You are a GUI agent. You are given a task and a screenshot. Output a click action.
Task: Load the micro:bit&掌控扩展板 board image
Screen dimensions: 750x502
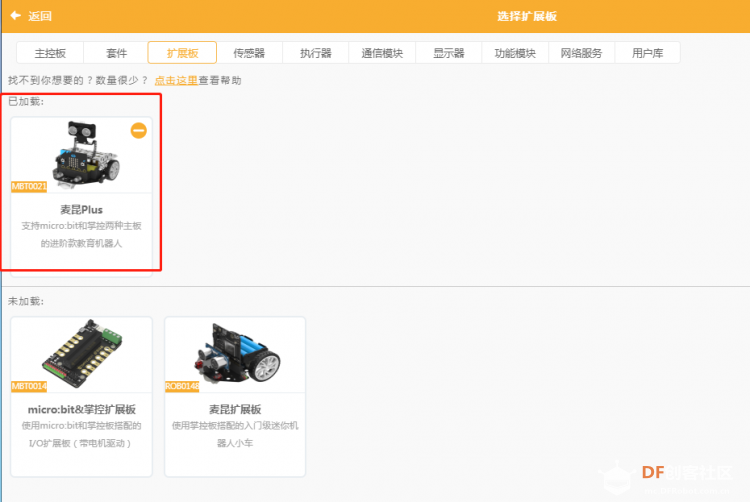82,354
